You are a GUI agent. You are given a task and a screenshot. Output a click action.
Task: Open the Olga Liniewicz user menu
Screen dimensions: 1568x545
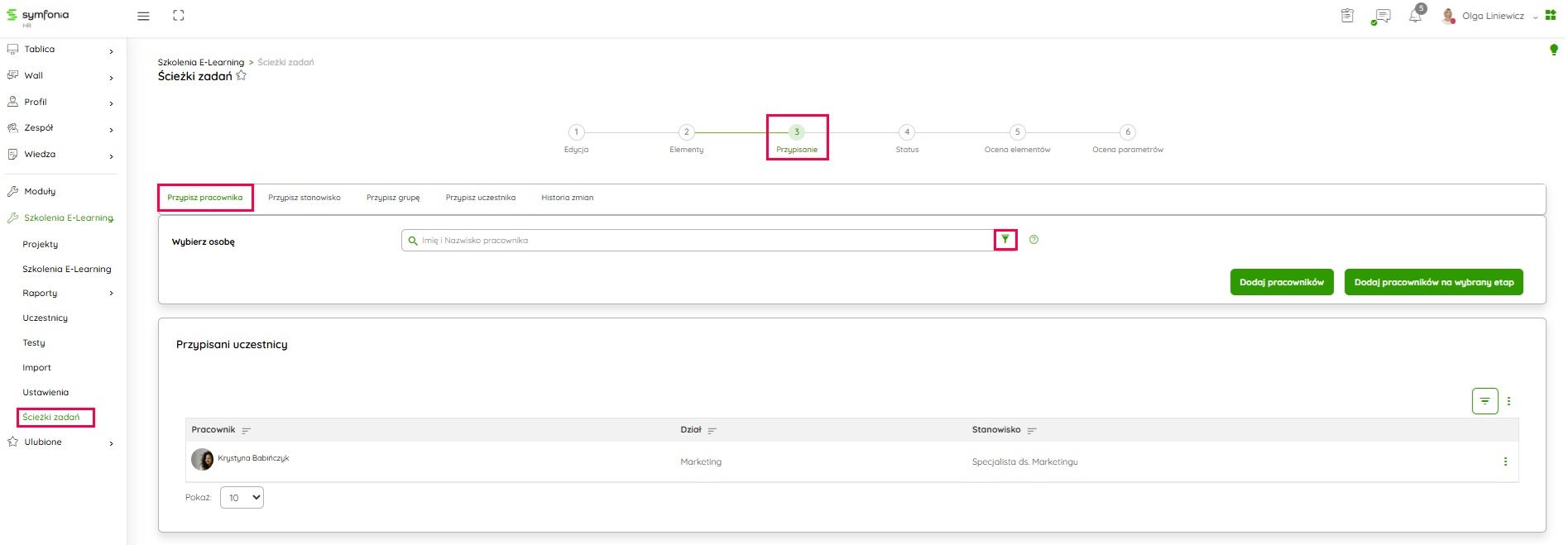pyautogui.click(x=1493, y=17)
